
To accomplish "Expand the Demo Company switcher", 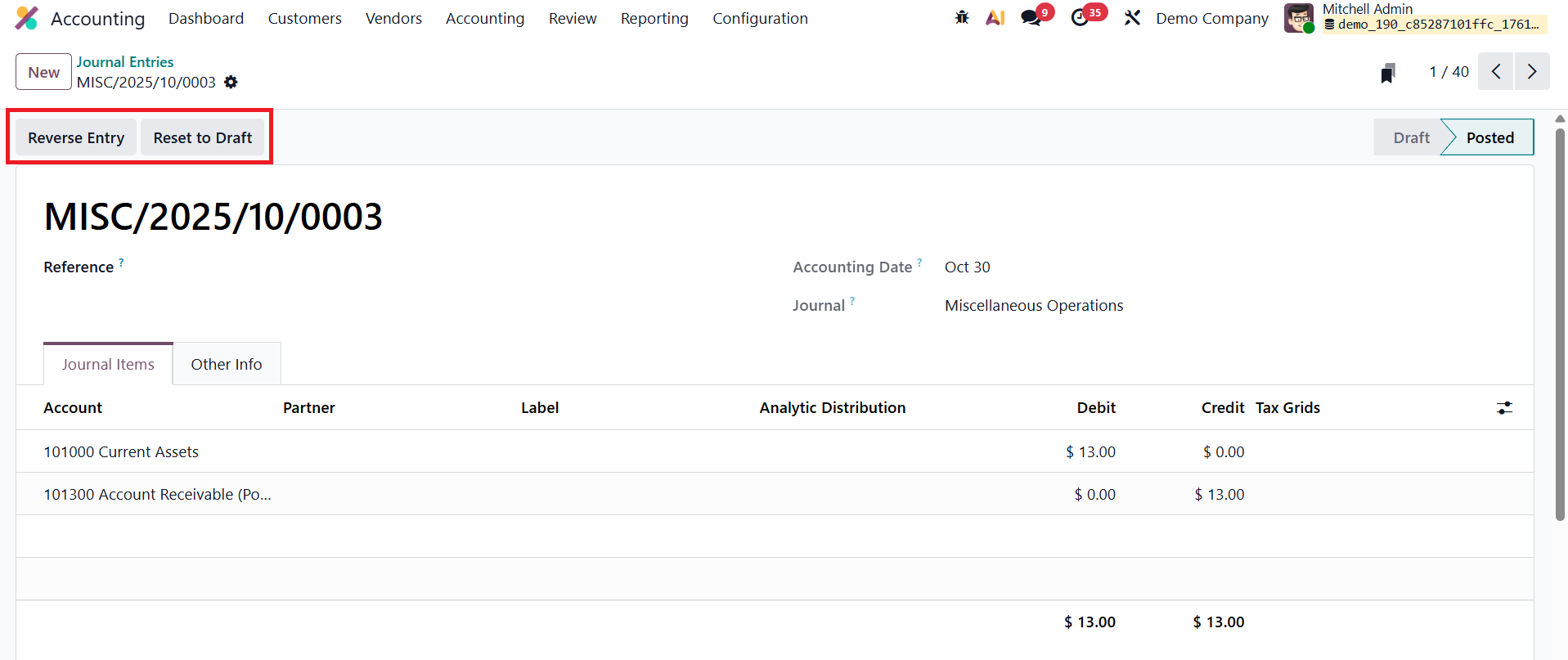I will click(1211, 18).
